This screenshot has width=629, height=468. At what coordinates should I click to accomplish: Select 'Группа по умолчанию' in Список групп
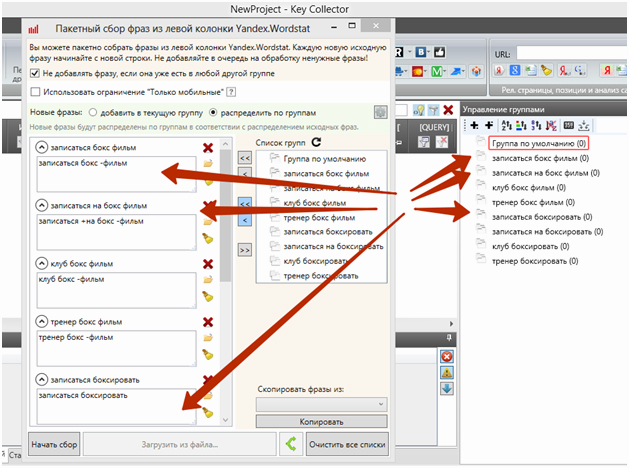325,159
